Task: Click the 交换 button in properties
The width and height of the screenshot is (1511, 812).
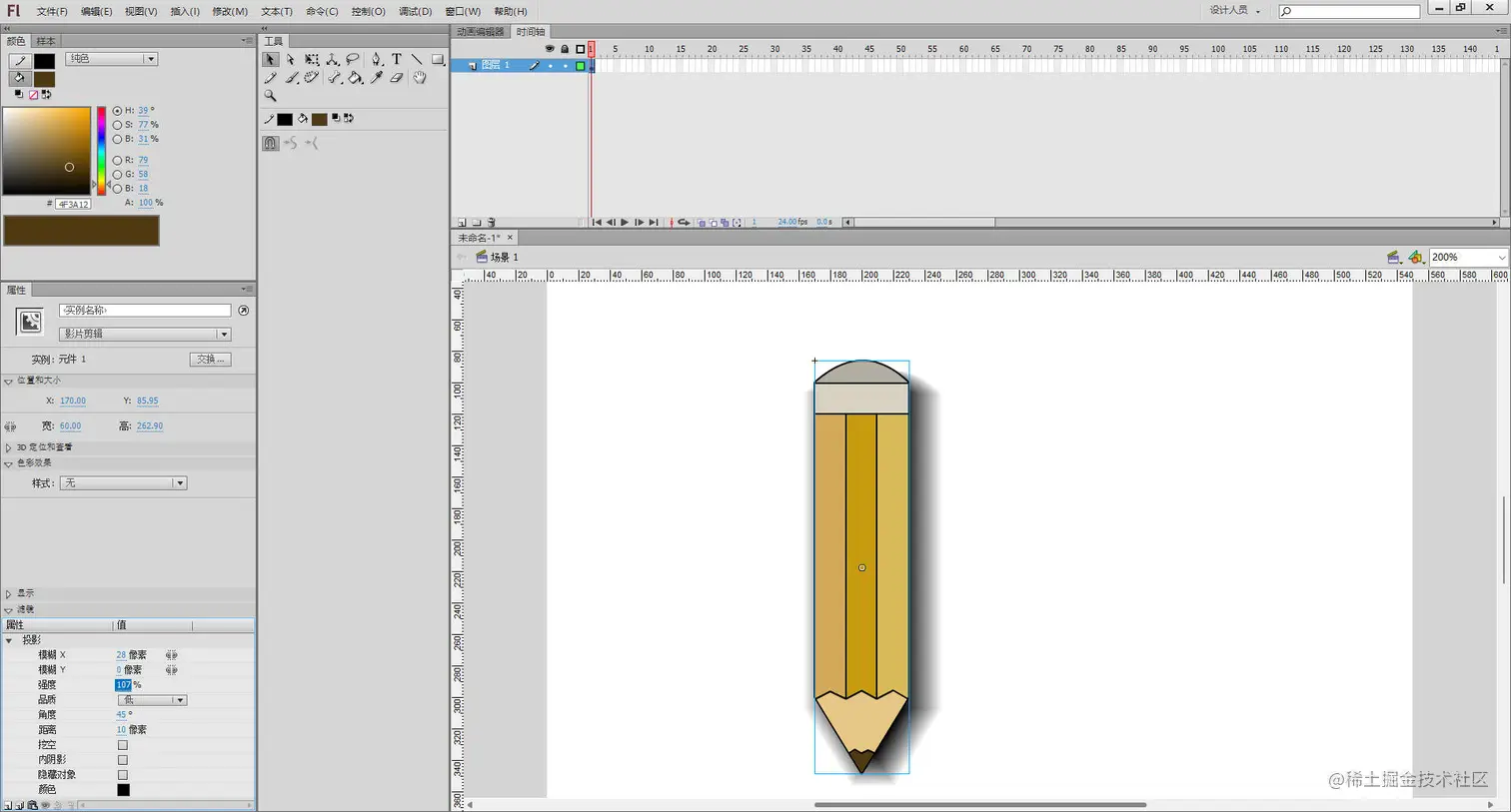Action: 210,359
